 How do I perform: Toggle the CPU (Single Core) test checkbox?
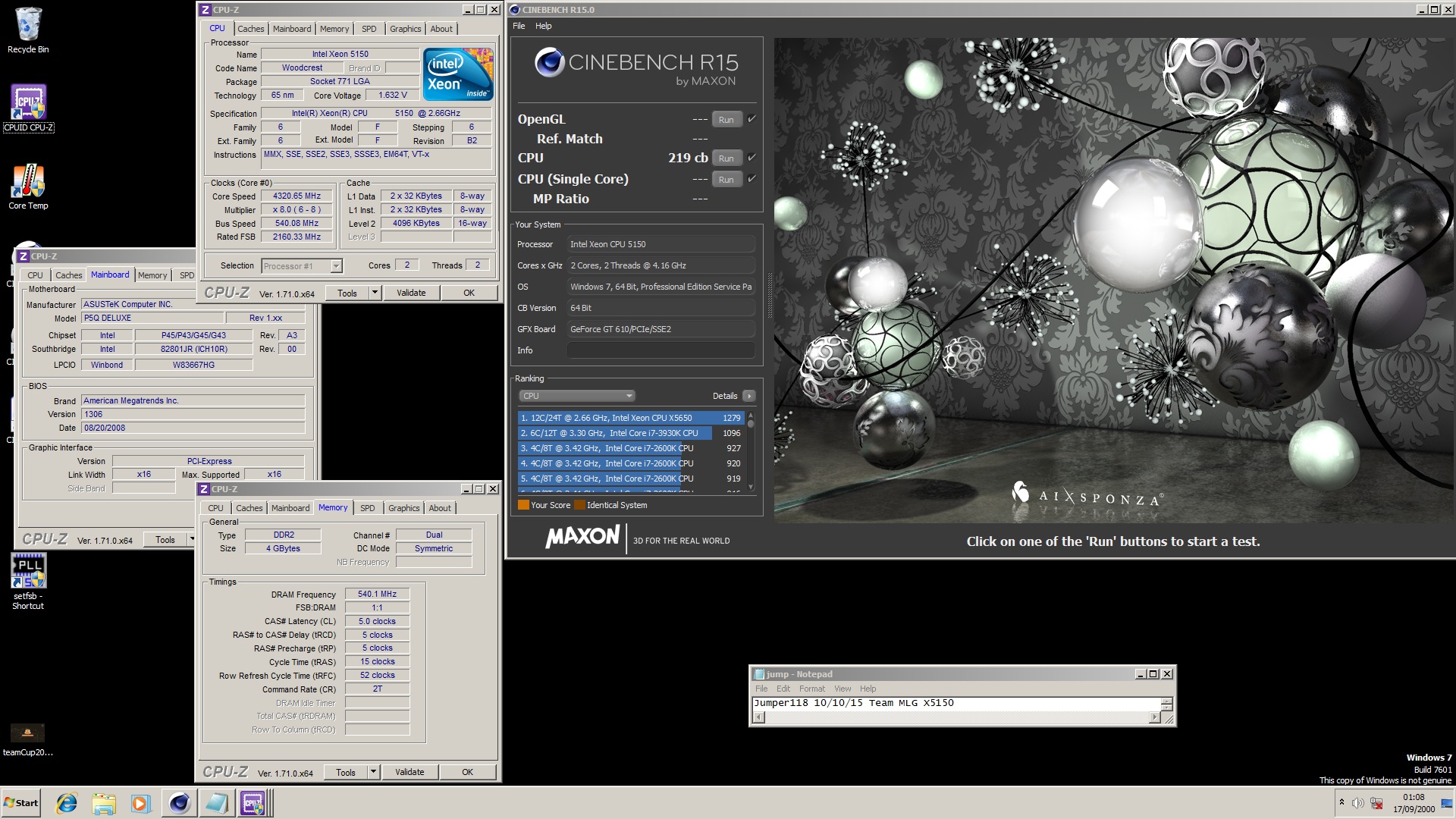coord(752,179)
